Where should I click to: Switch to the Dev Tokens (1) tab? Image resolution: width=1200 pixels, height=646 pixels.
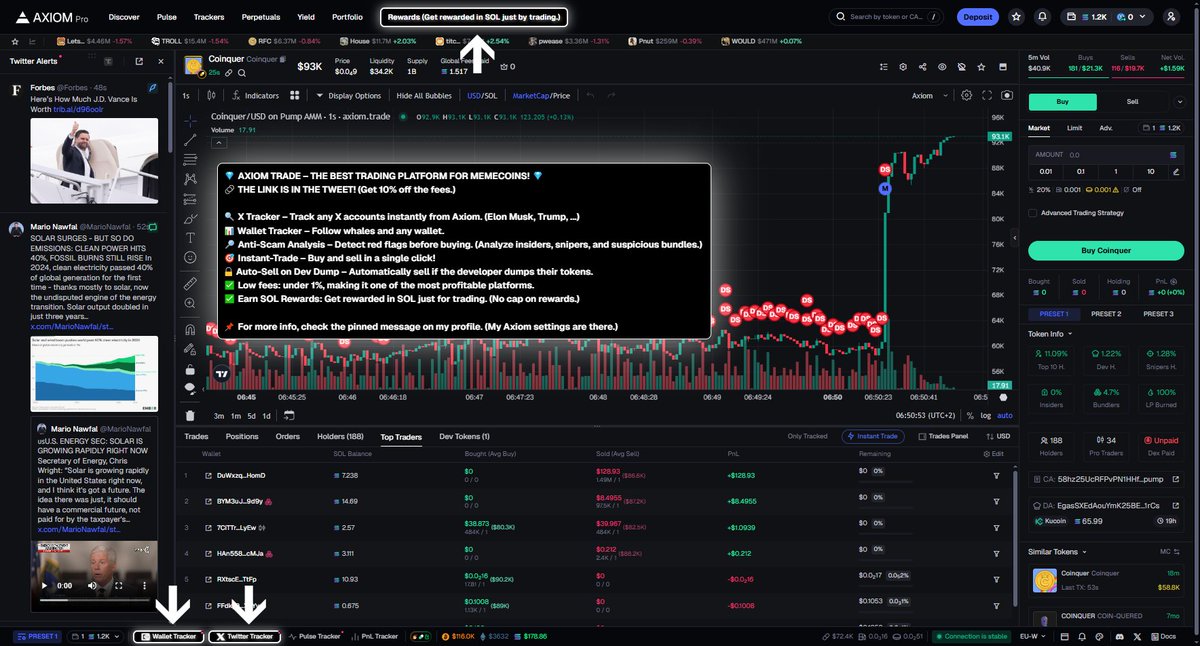click(x=465, y=437)
